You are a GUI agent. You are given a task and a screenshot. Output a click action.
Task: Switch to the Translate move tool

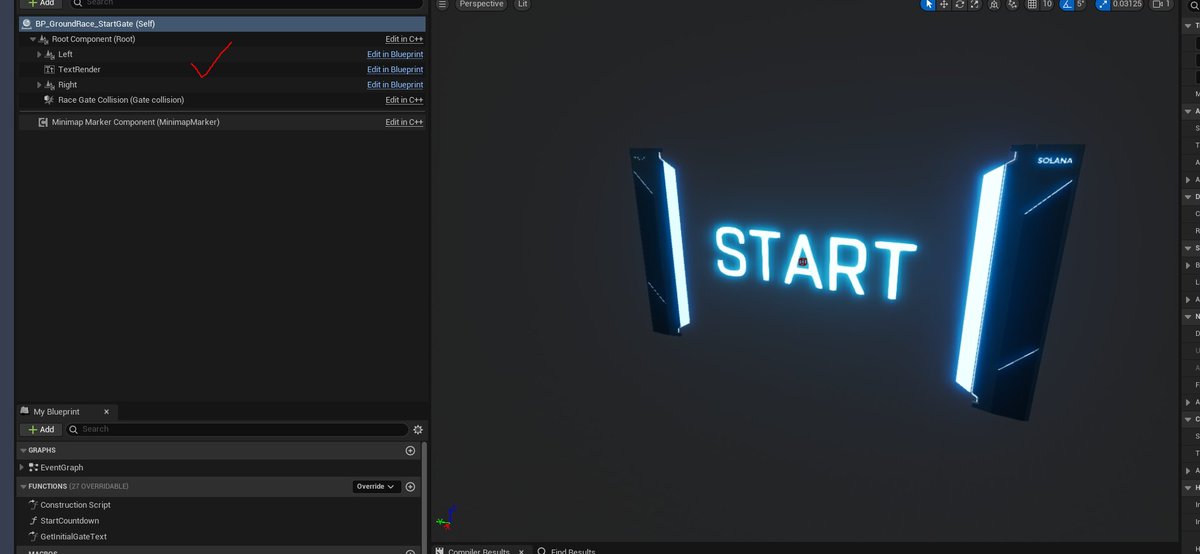tap(944, 4)
